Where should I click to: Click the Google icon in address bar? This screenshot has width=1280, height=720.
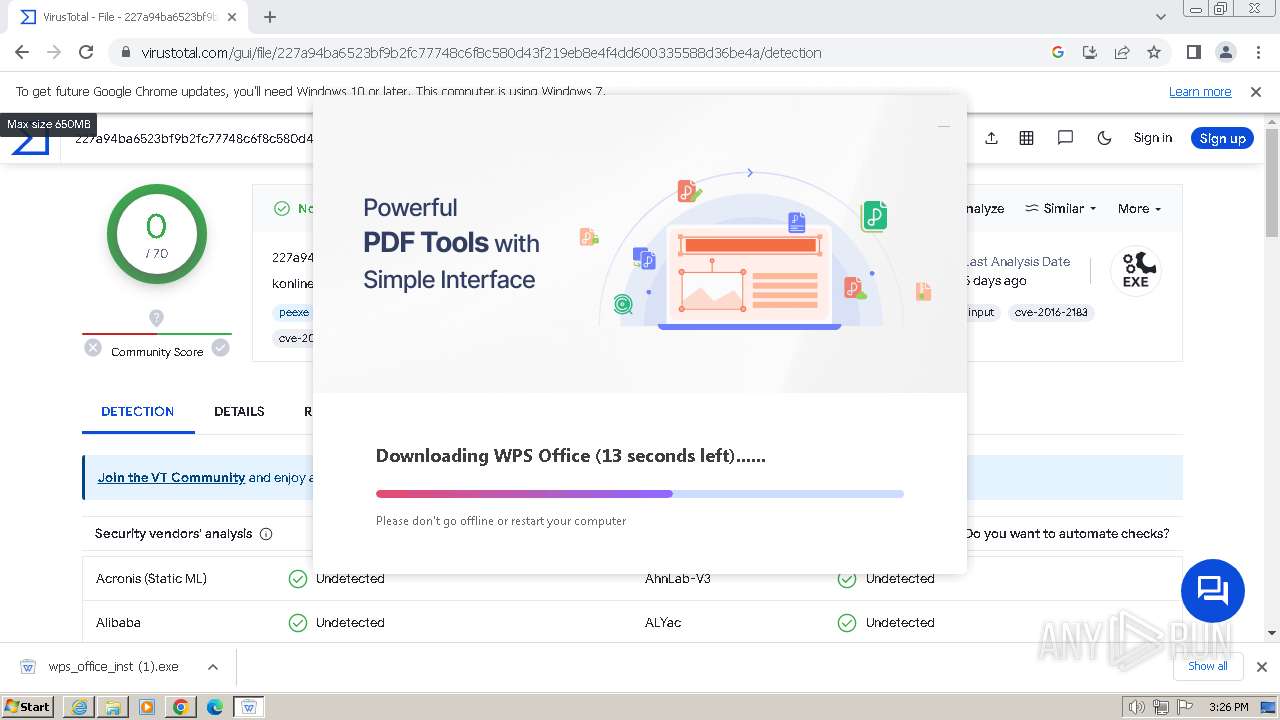1057,53
